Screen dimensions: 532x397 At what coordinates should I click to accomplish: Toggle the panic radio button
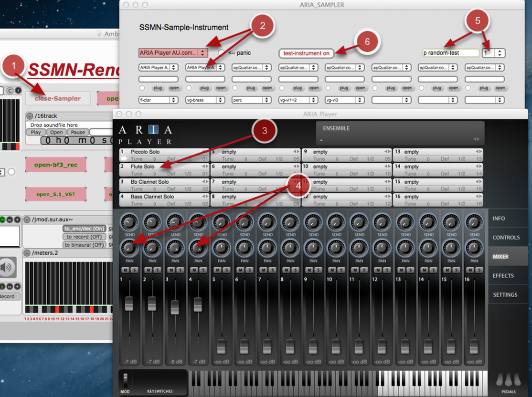pos(222,53)
